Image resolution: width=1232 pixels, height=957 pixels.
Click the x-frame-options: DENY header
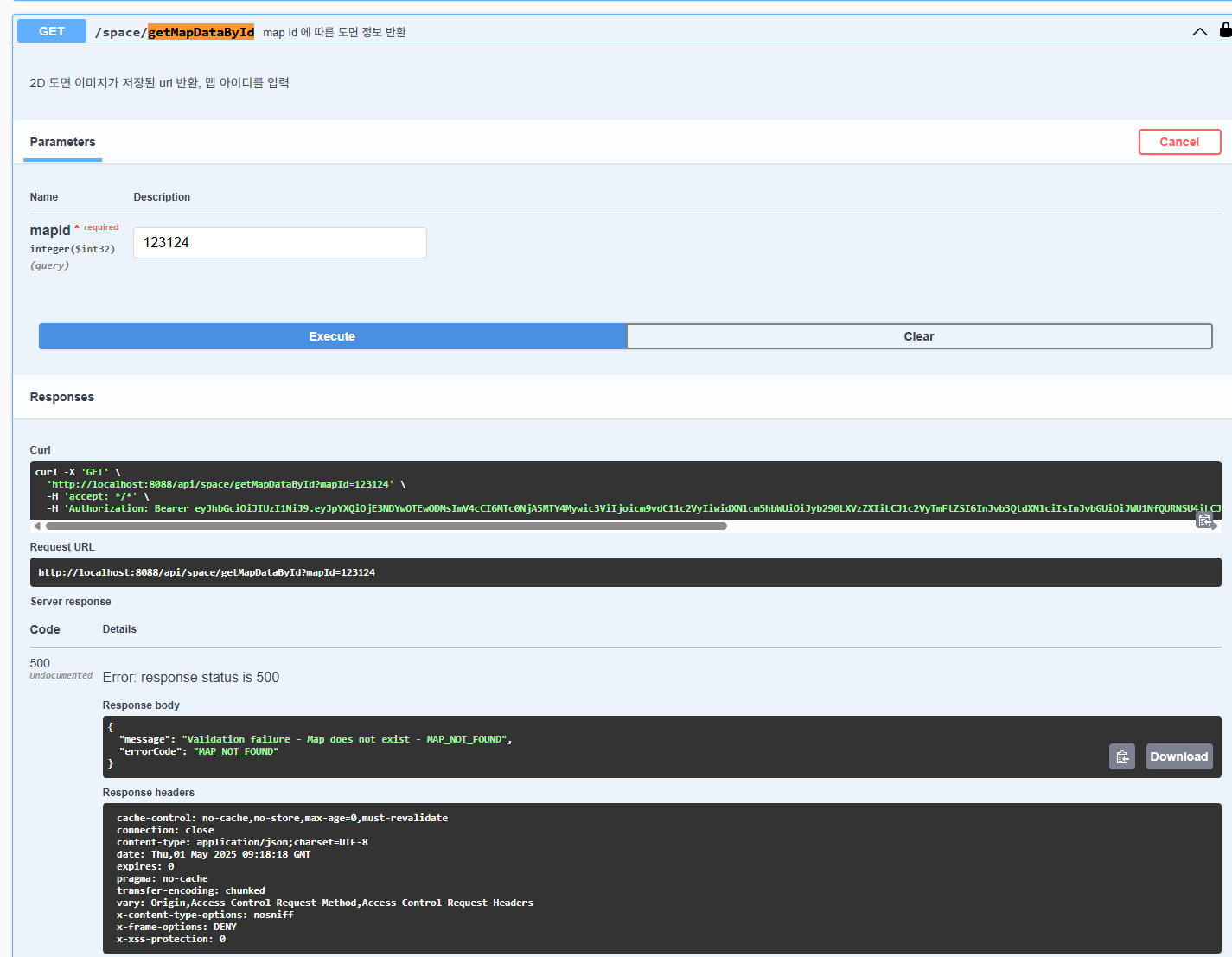click(176, 927)
